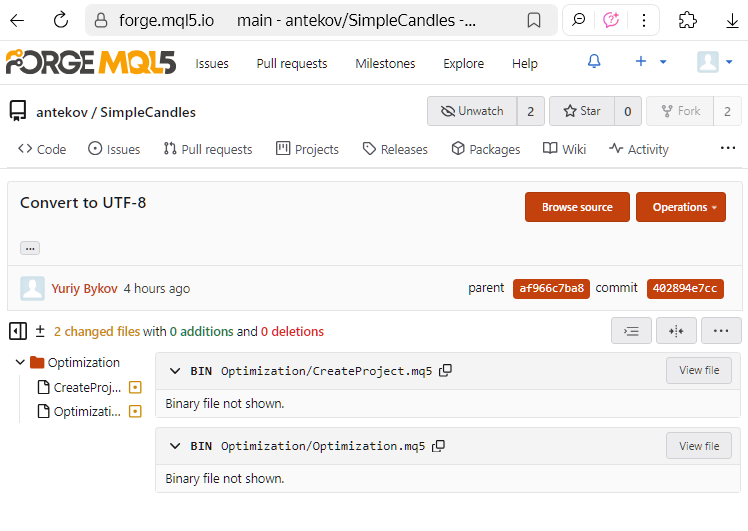
Task: Click the whitespace options diff button
Action: tap(676, 331)
